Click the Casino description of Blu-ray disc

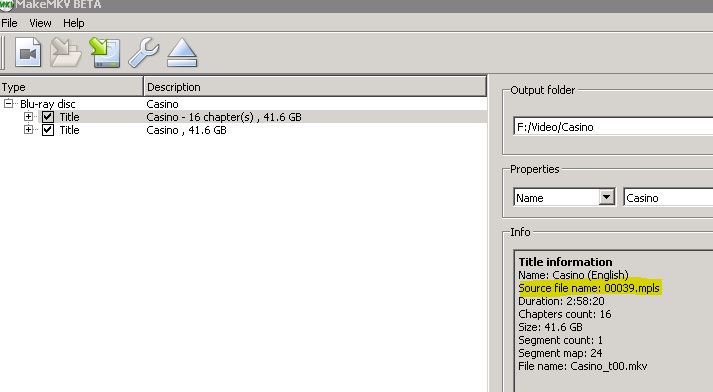pos(162,104)
